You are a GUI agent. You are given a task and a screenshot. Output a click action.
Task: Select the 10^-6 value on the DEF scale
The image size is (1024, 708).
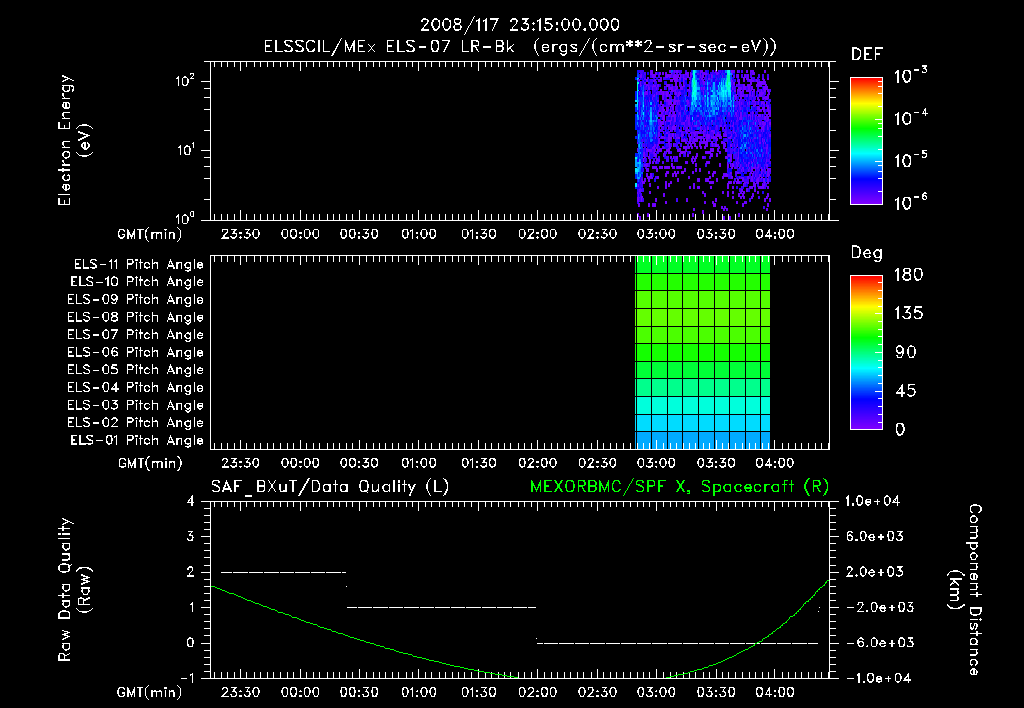coord(910,202)
